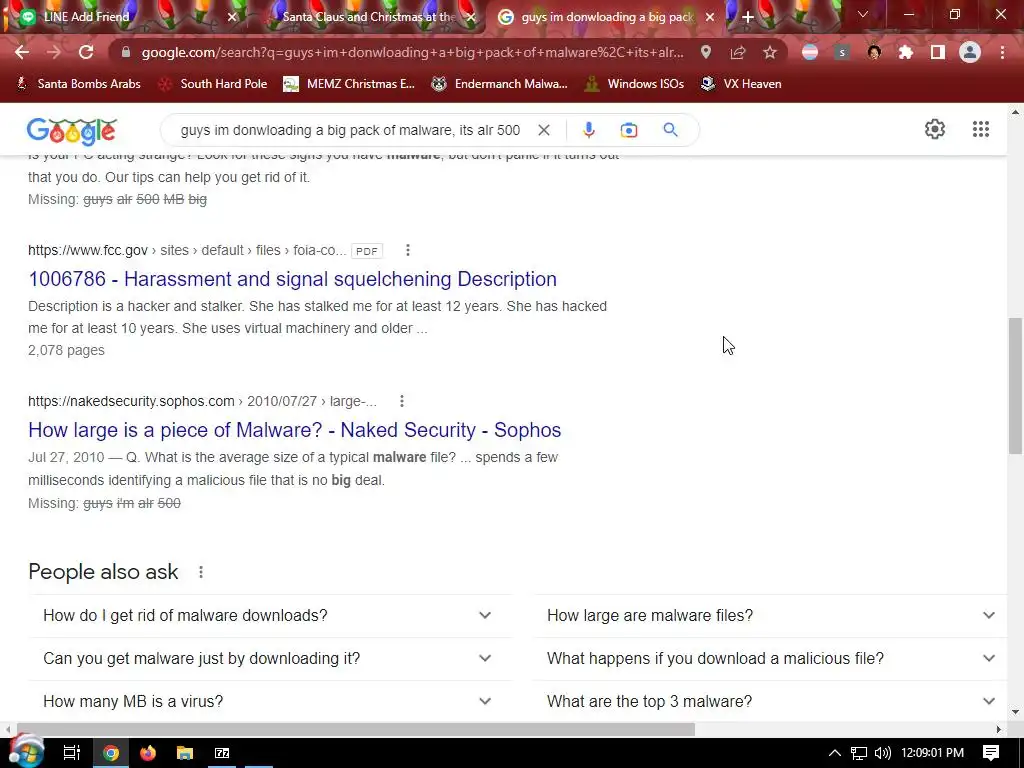Screen dimensions: 1024x768
Task: Expand 'How large are malware files?'
Action: [x=771, y=615]
